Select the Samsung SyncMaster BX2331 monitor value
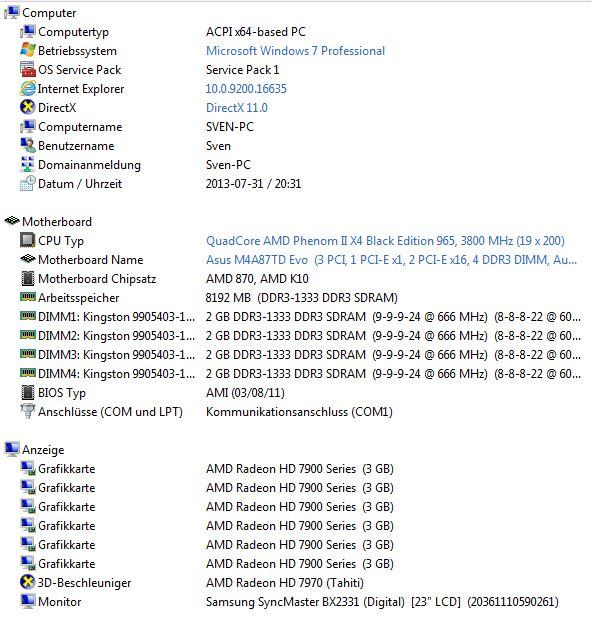592x624 pixels. coord(382,602)
